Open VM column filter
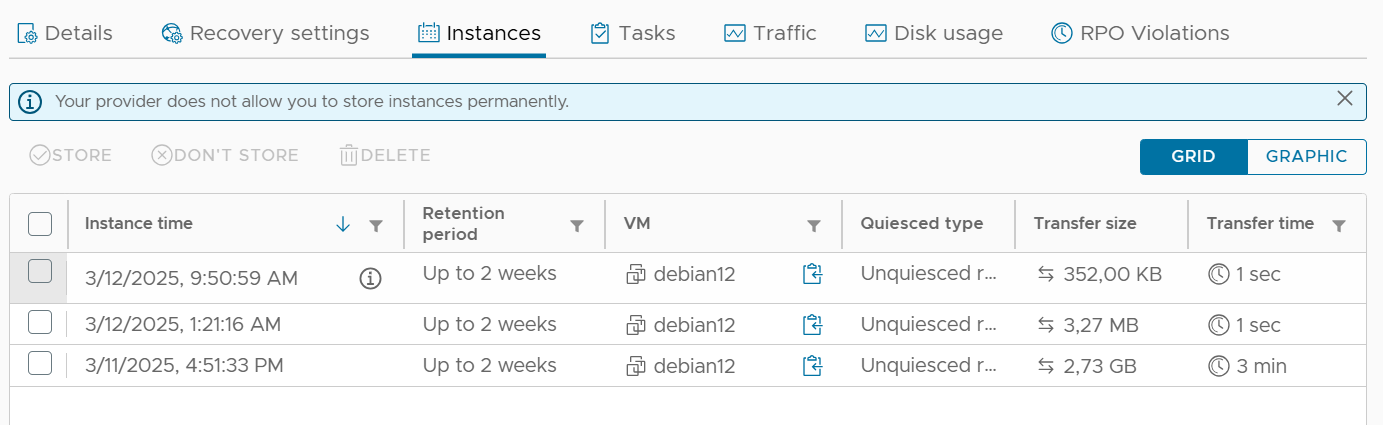 tap(814, 226)
